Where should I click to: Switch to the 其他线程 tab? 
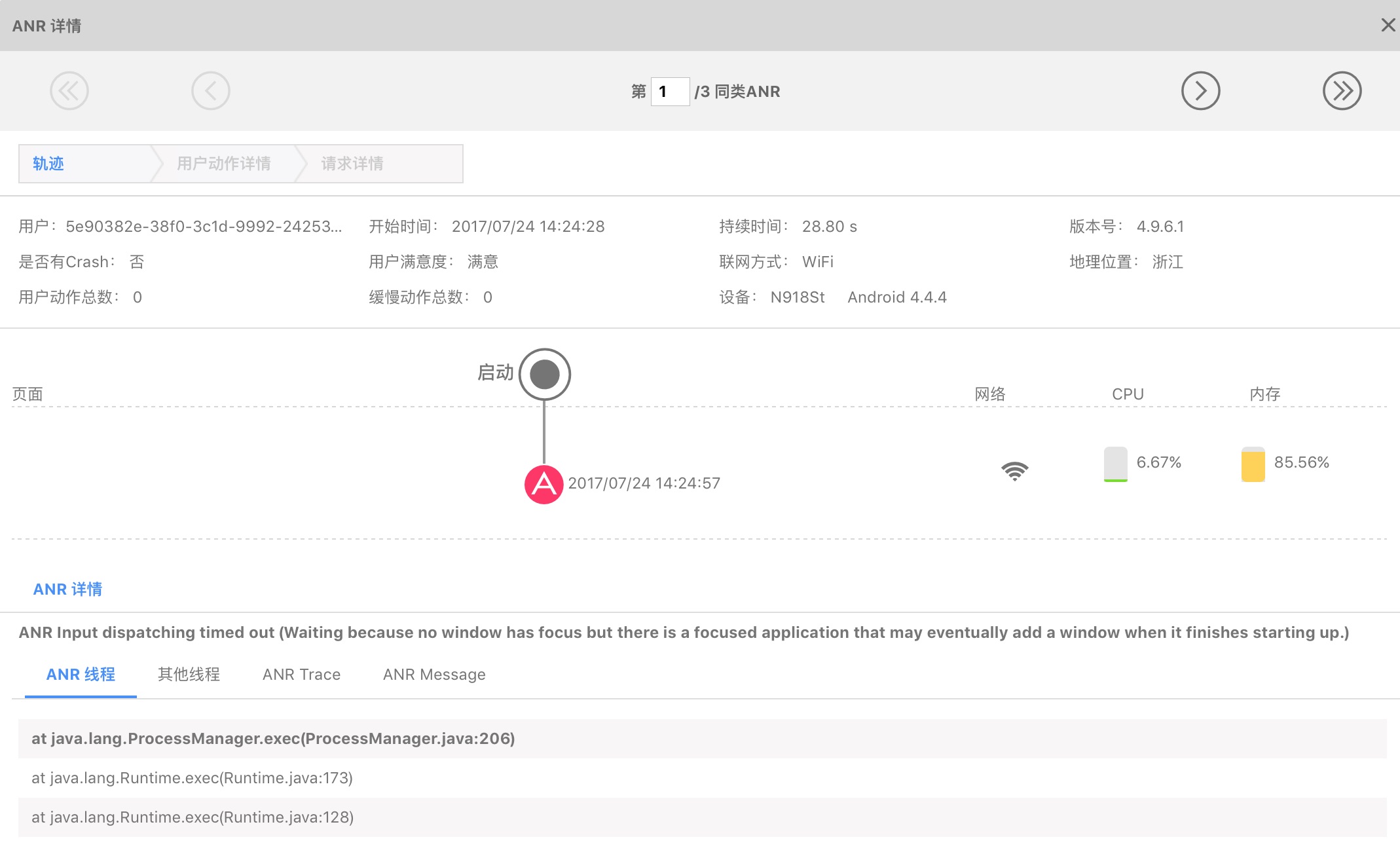[189, 675]
